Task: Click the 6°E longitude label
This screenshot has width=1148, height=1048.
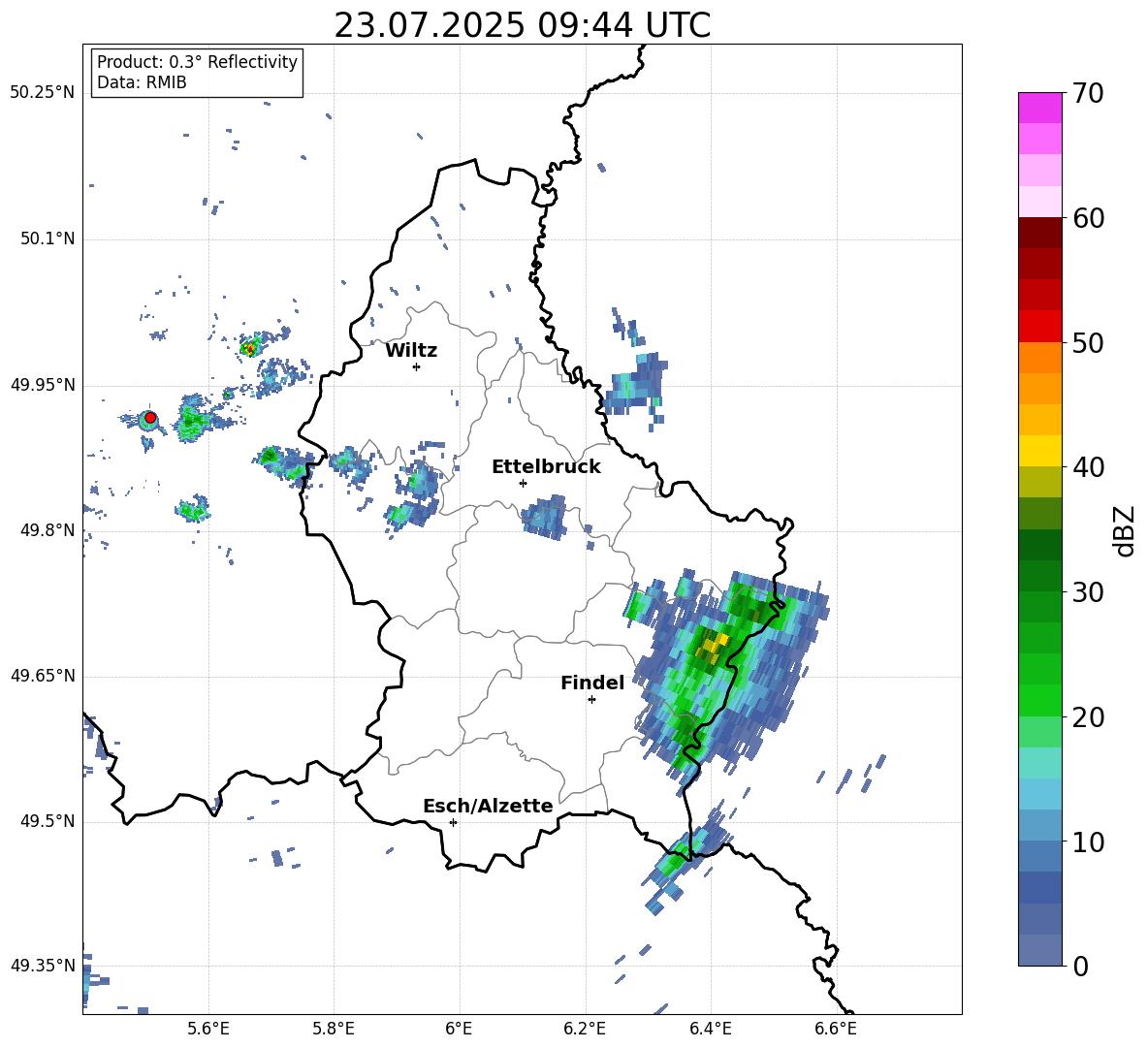Action: point(459,1029)
